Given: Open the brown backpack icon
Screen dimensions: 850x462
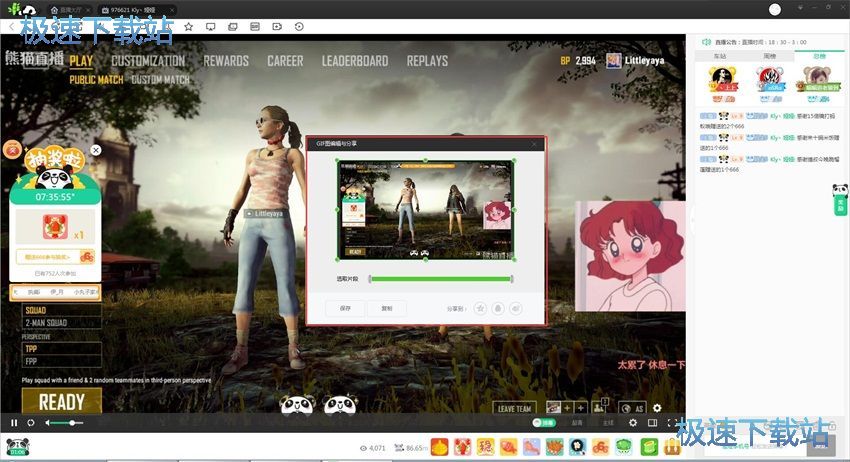Looking at the screenshot, I should coord(672,447).
